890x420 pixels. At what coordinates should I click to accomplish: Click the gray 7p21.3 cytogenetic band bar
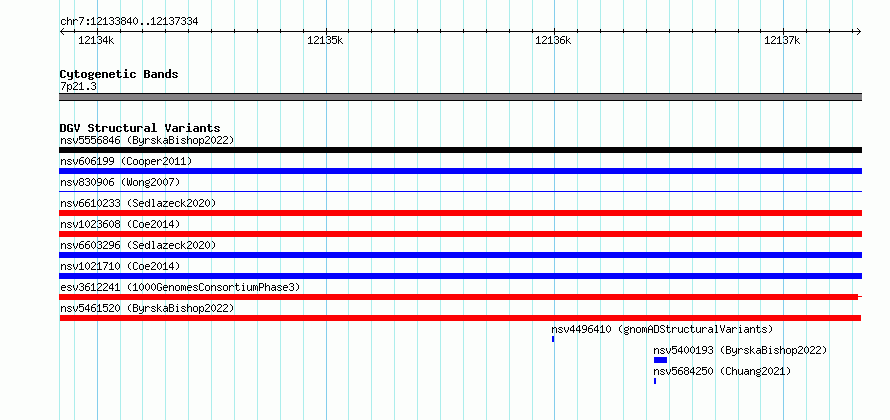coord(460,97)
